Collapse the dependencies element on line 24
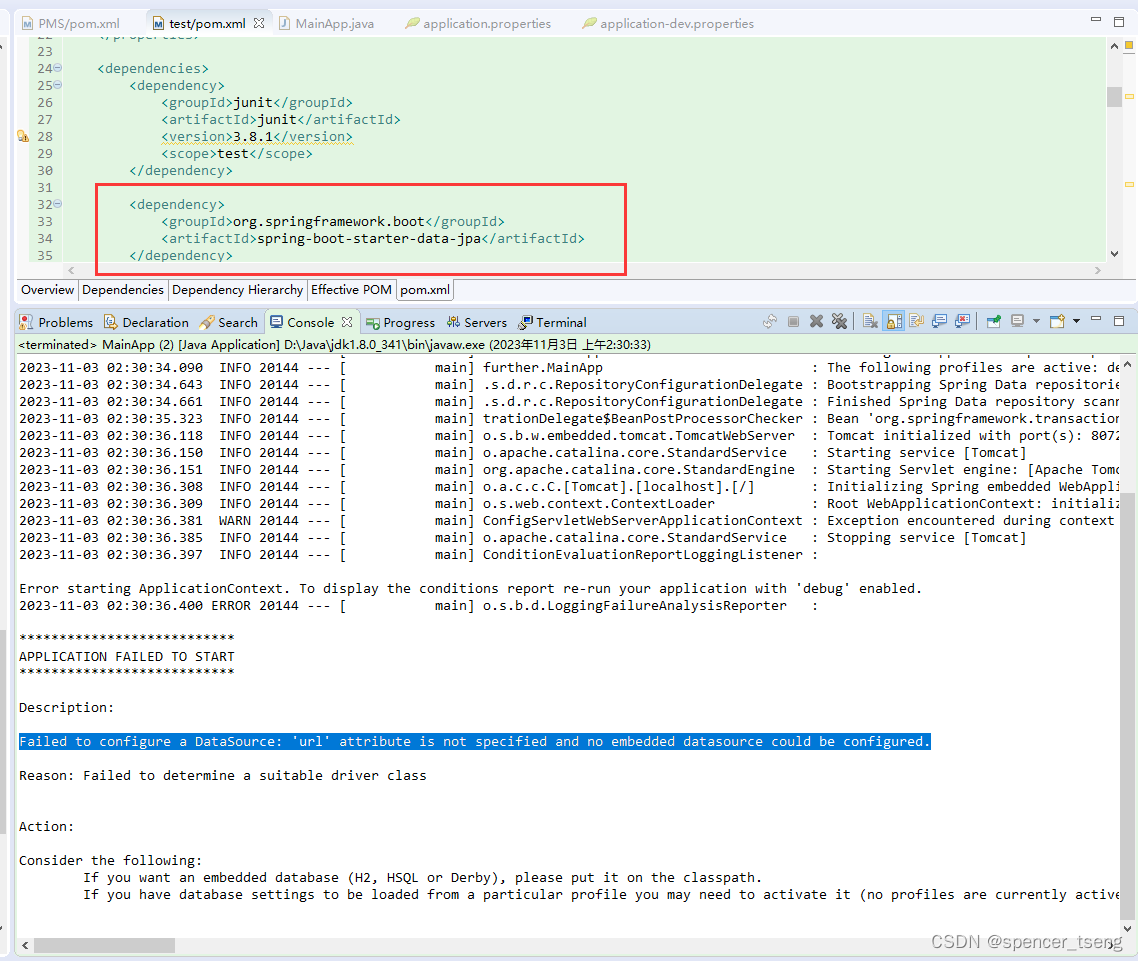The height and width of the screenshot is (961, 1138). 57,67
